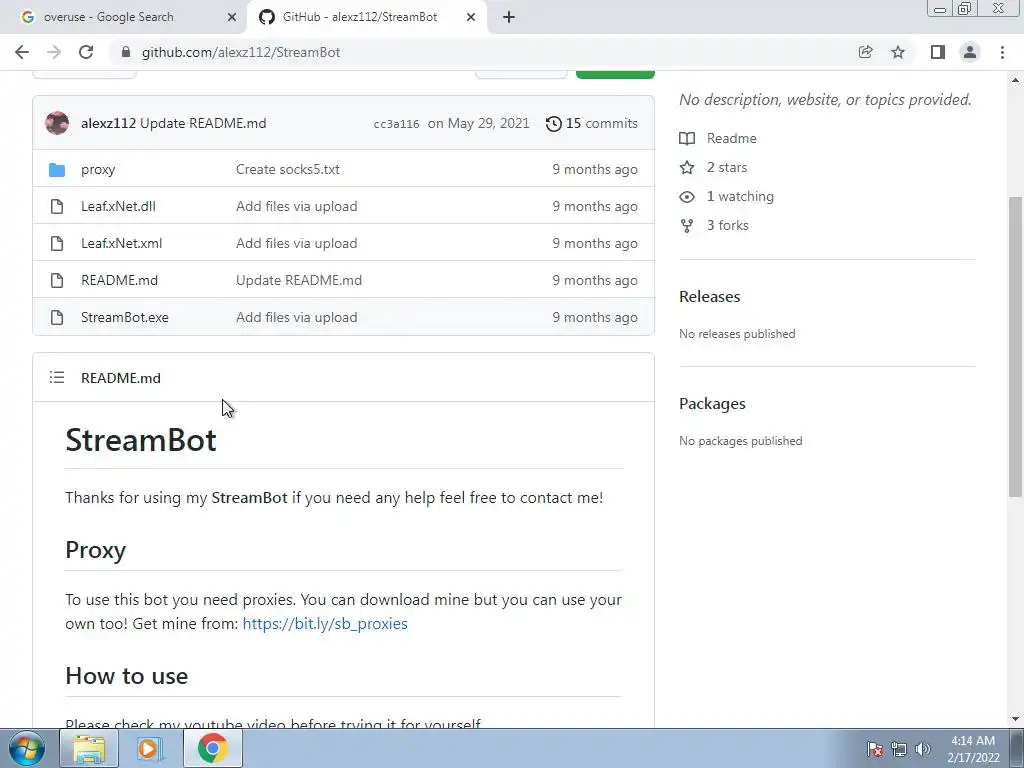Click the volume speaker tray icon
This screenshot has width=1024, height=768.
point(923,749)
